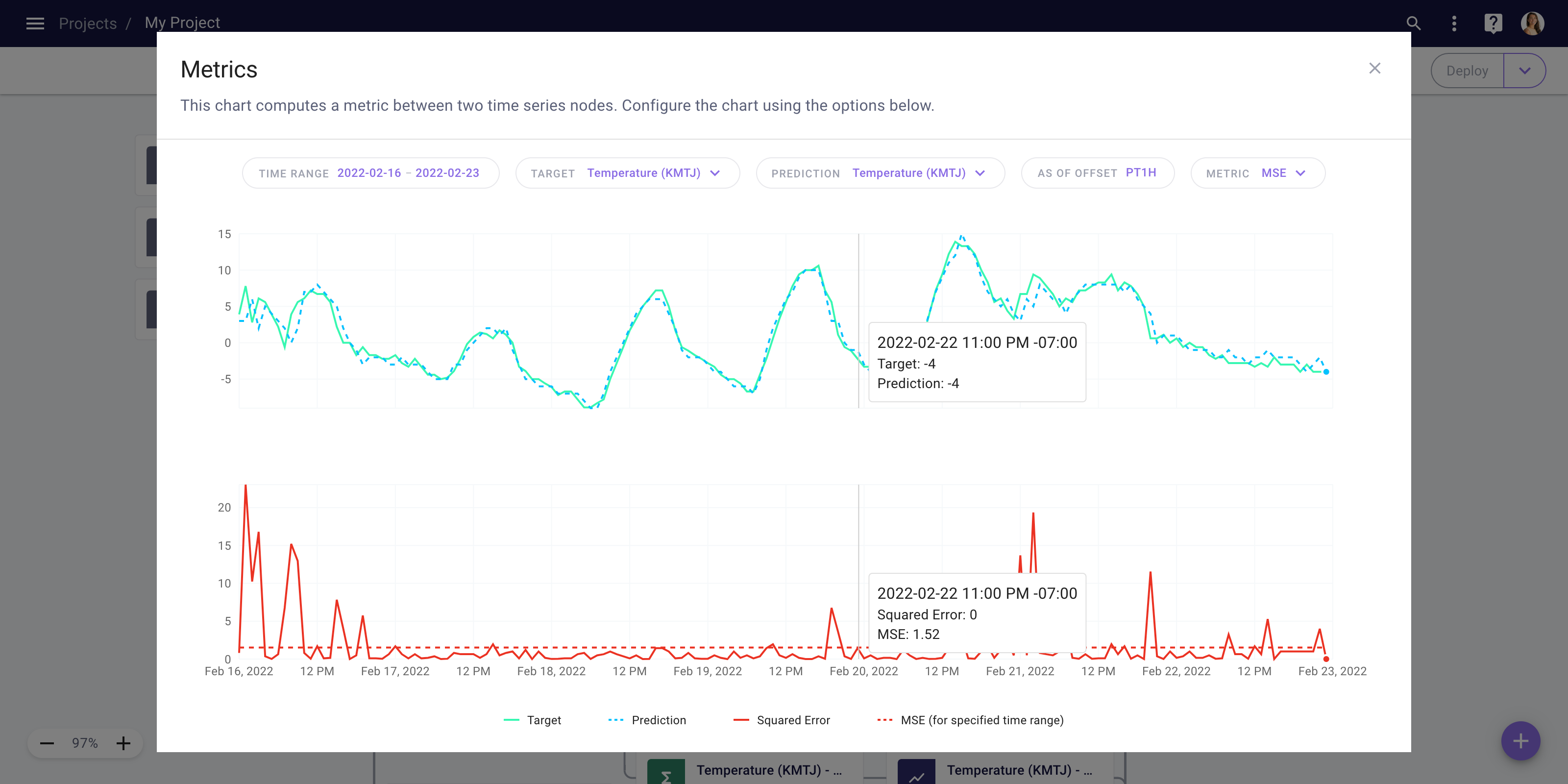
Task: Open the vertical three-dot options menu
Action: 1454,23
